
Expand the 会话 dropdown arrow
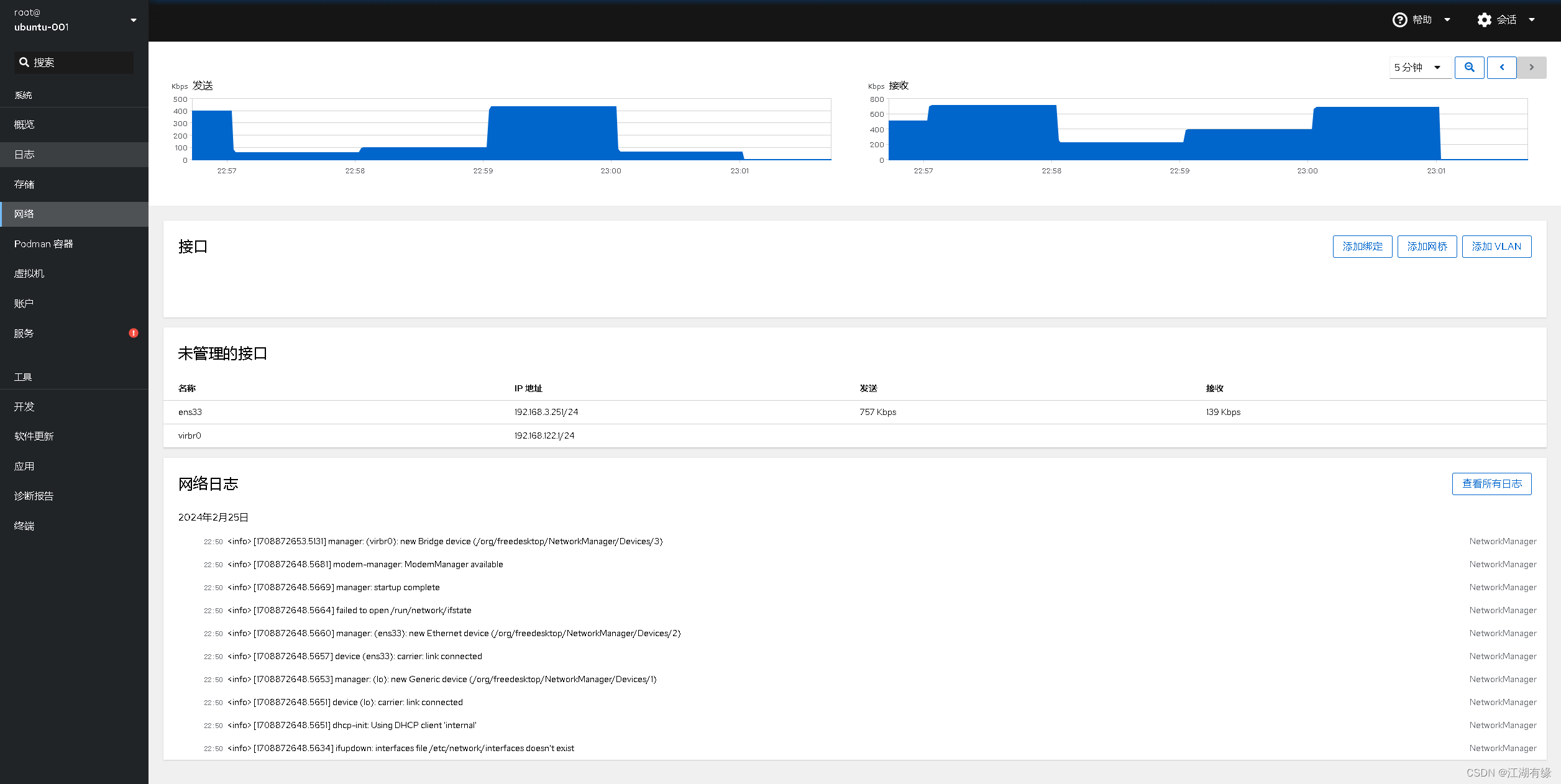(1532, 20)
